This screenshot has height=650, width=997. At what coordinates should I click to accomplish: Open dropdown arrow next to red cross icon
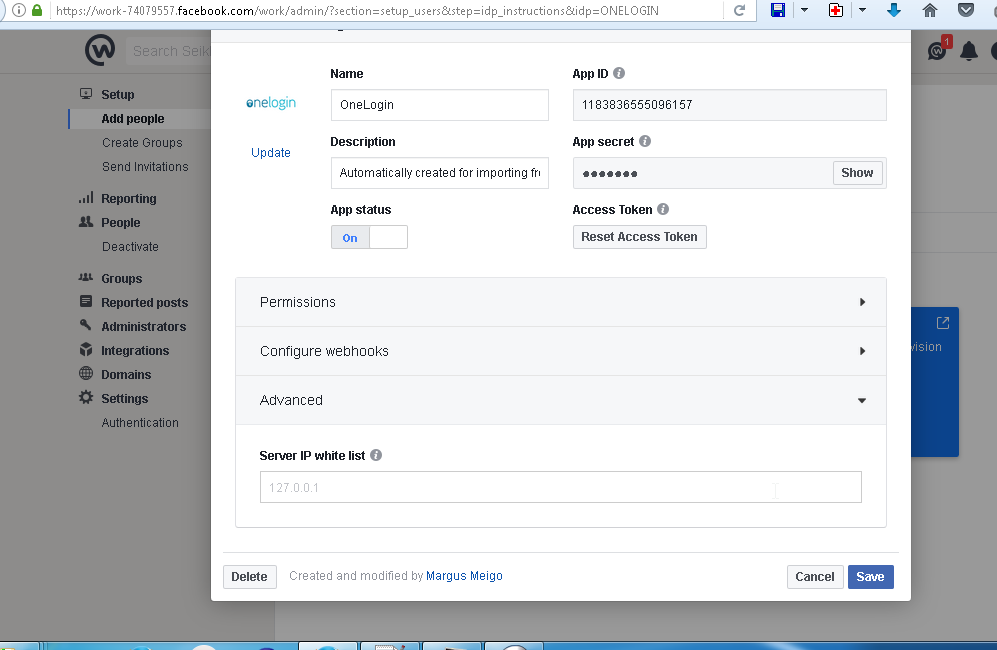[862, 10]
